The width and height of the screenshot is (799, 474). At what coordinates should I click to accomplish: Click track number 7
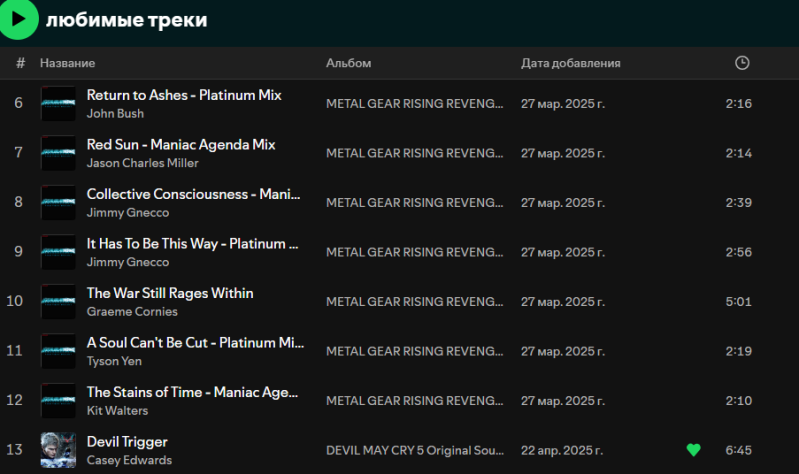click(x=18, y=152)
